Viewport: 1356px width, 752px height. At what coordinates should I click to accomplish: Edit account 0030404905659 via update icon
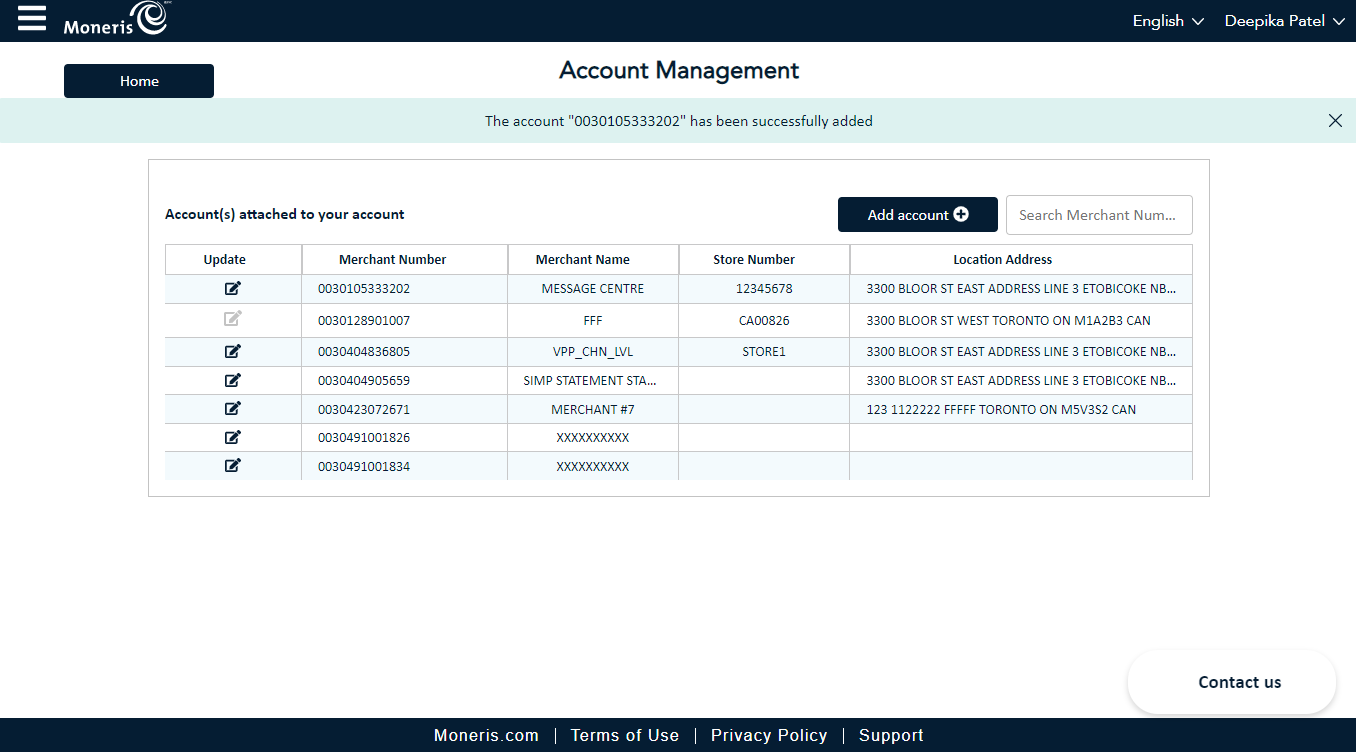point(233,380)
